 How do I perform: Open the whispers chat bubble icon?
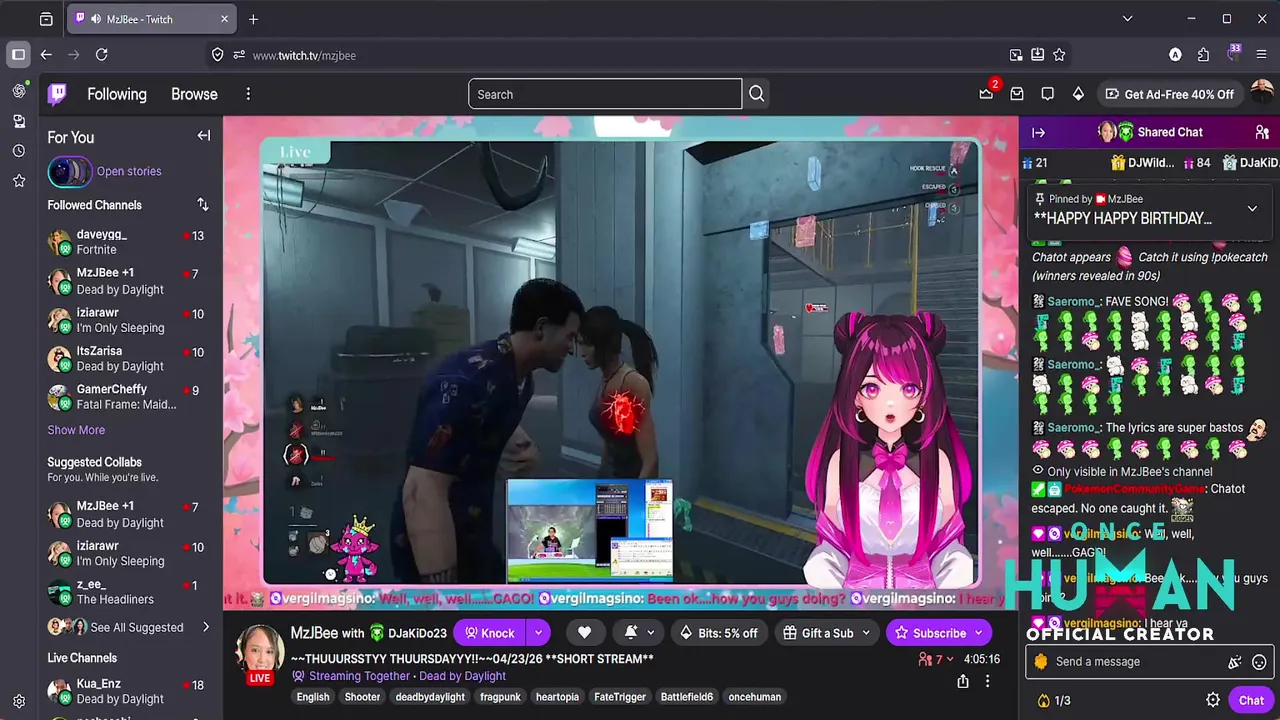click(1047, 94)
